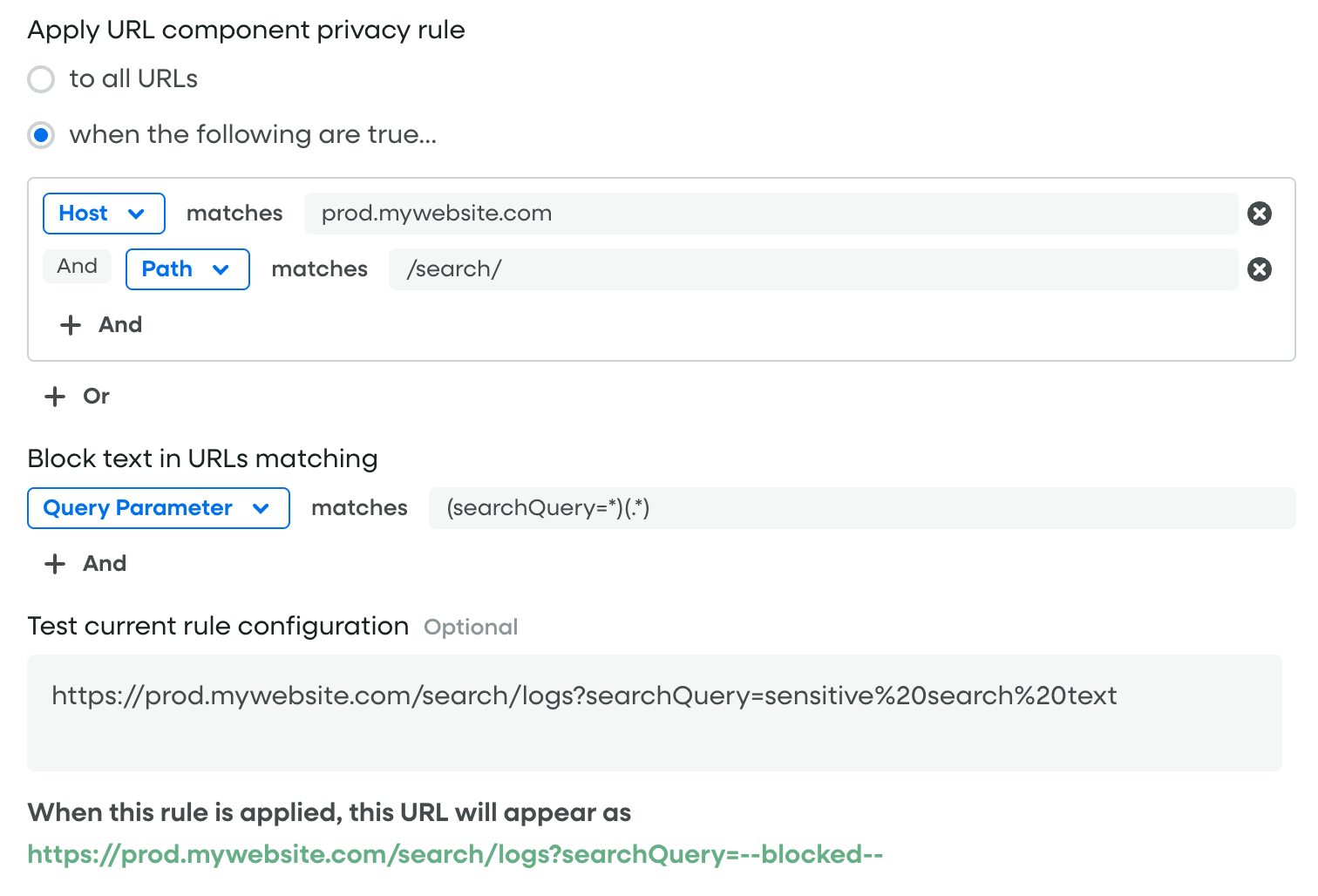Click into the /search/ path value field
Viewport: 1318px width, 896px height.
812,269
